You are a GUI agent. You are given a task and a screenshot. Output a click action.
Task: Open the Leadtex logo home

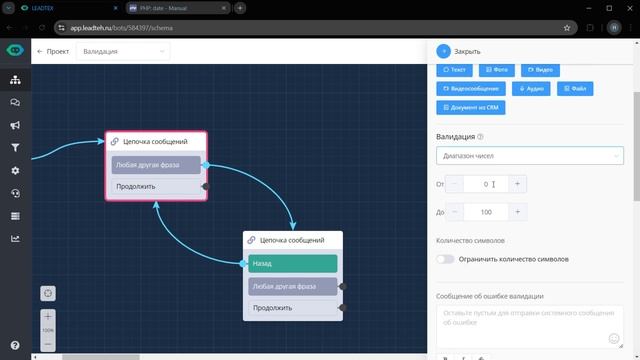[15, 50]
